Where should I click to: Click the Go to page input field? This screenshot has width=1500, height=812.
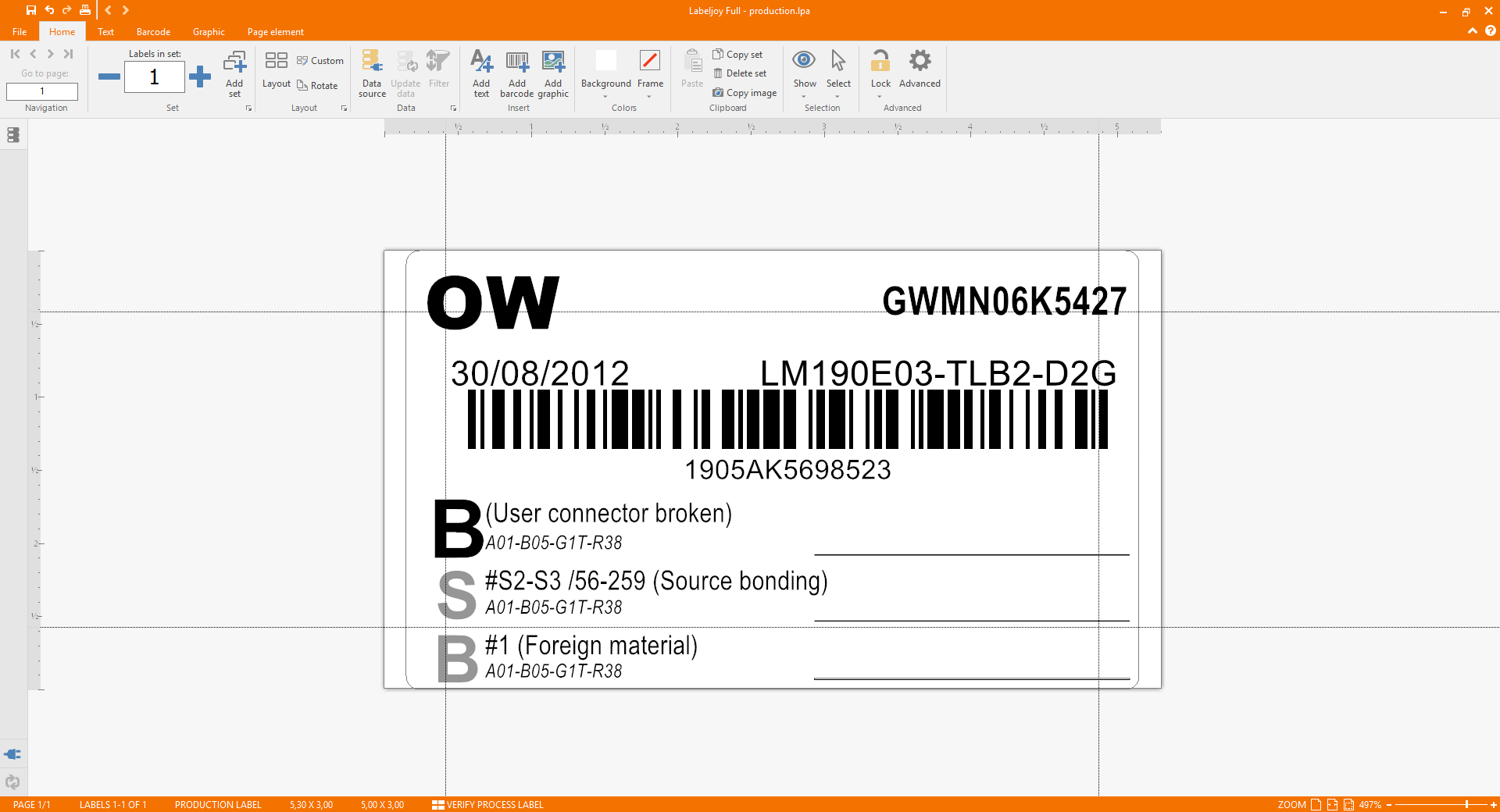[x=42, y=91]
